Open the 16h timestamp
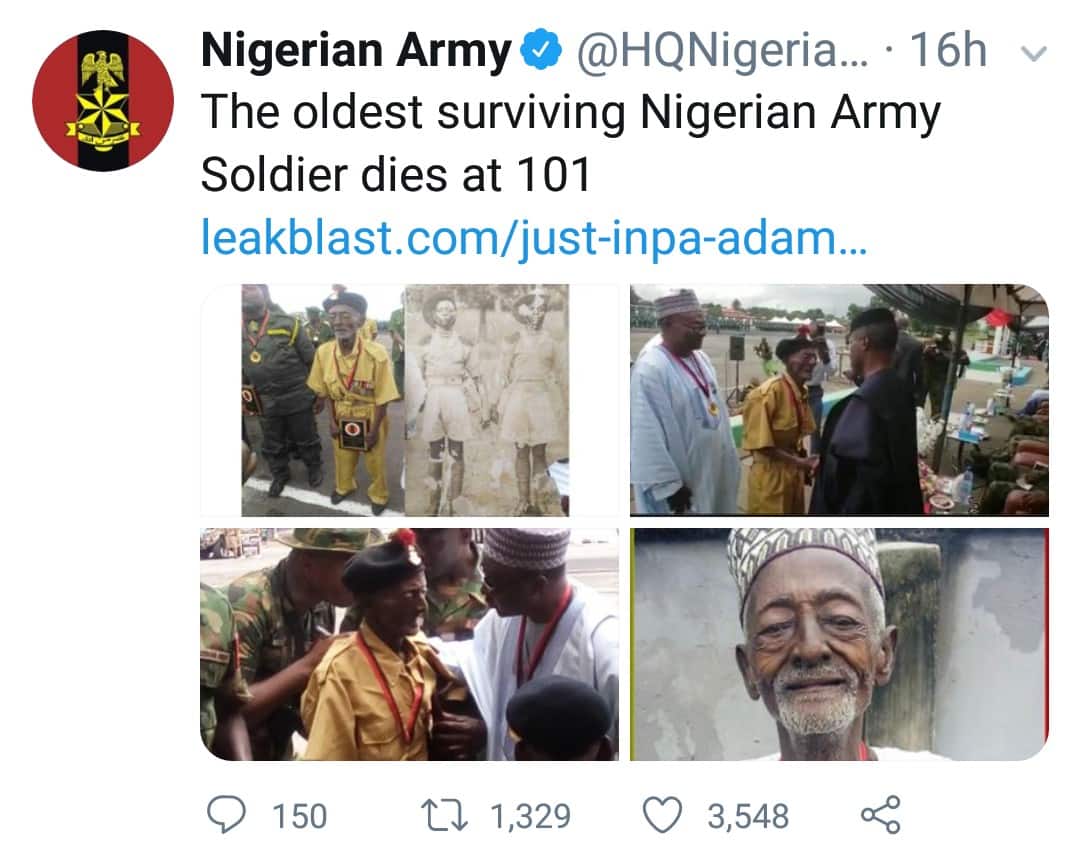 click(x=947, y=52)
